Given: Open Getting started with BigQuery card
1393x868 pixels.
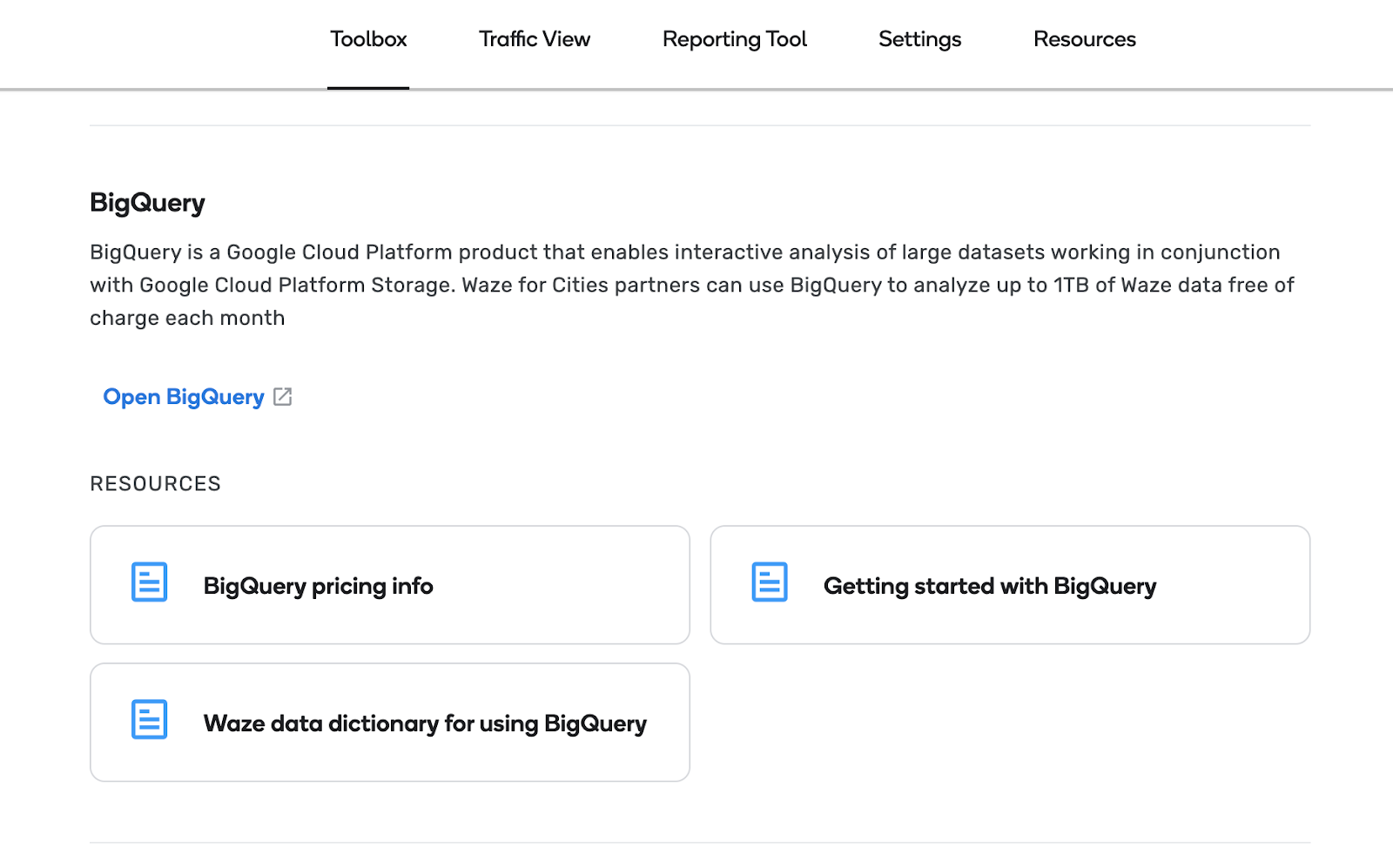Looking at the screenshot, I should coord(1010,585).
